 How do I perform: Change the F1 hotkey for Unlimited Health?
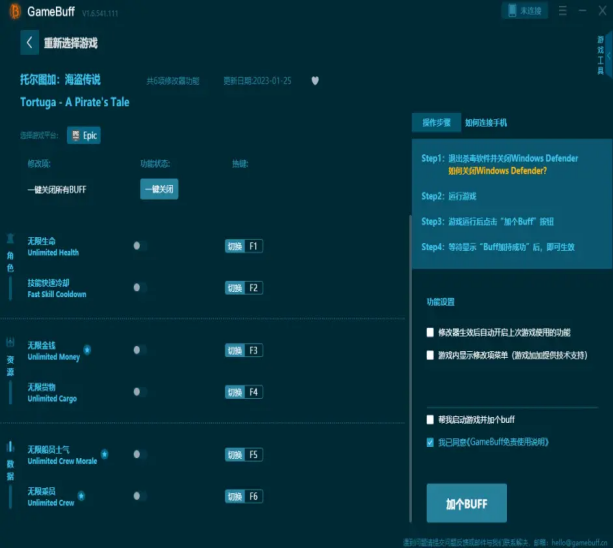244,246
